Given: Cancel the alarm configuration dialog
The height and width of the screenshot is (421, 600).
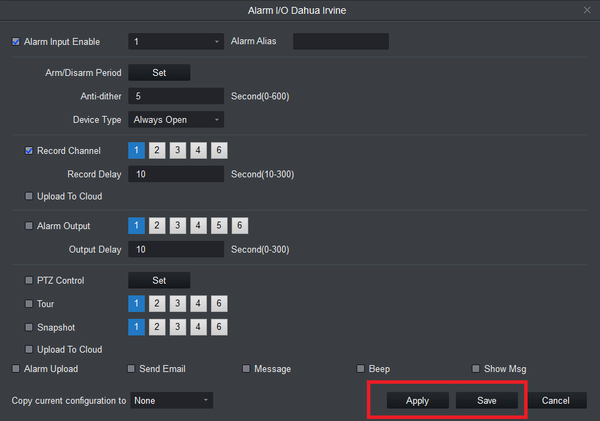Looking at the screenshot, I should 555,401.
